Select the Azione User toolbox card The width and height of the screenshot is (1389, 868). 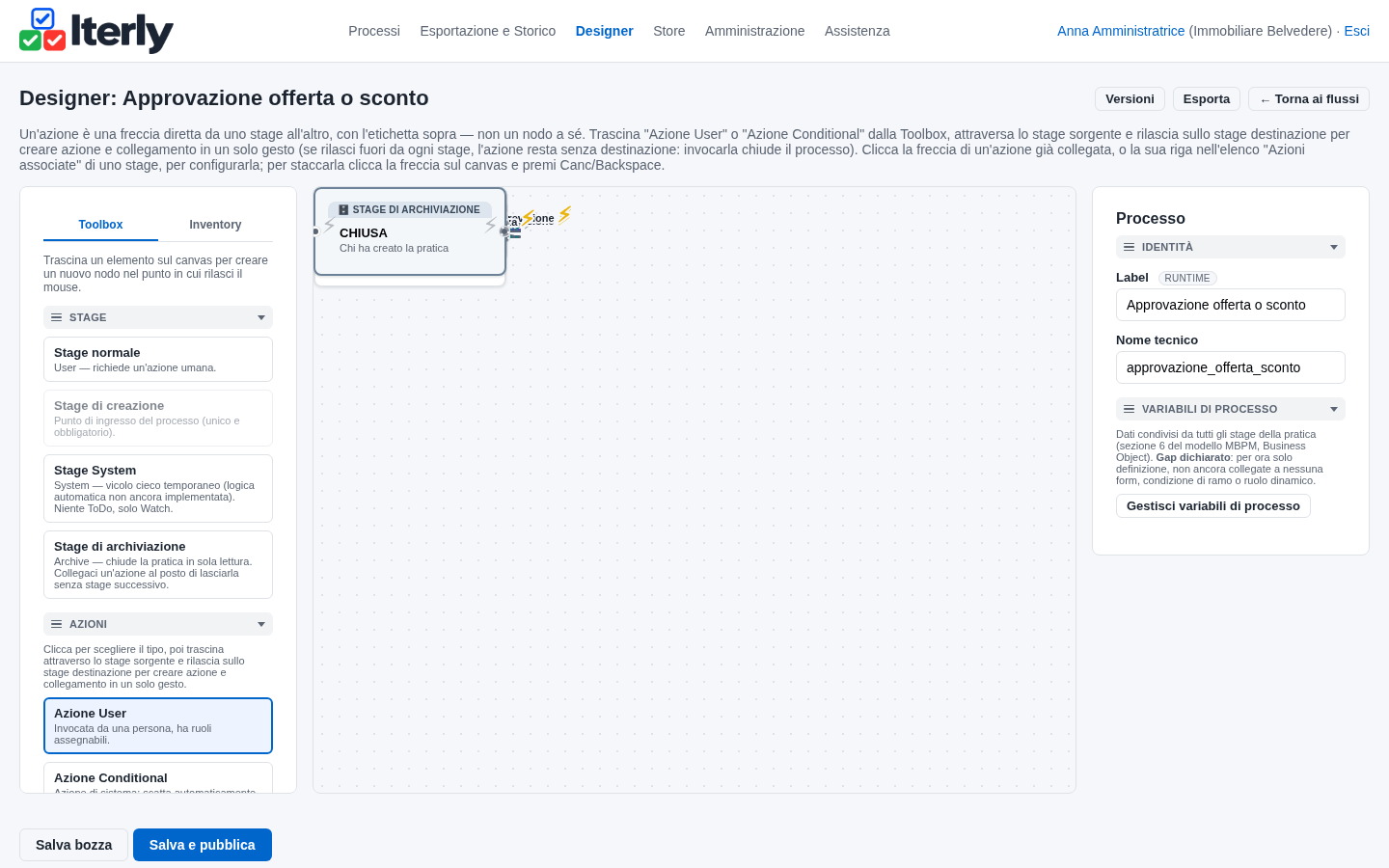point(158,726)
